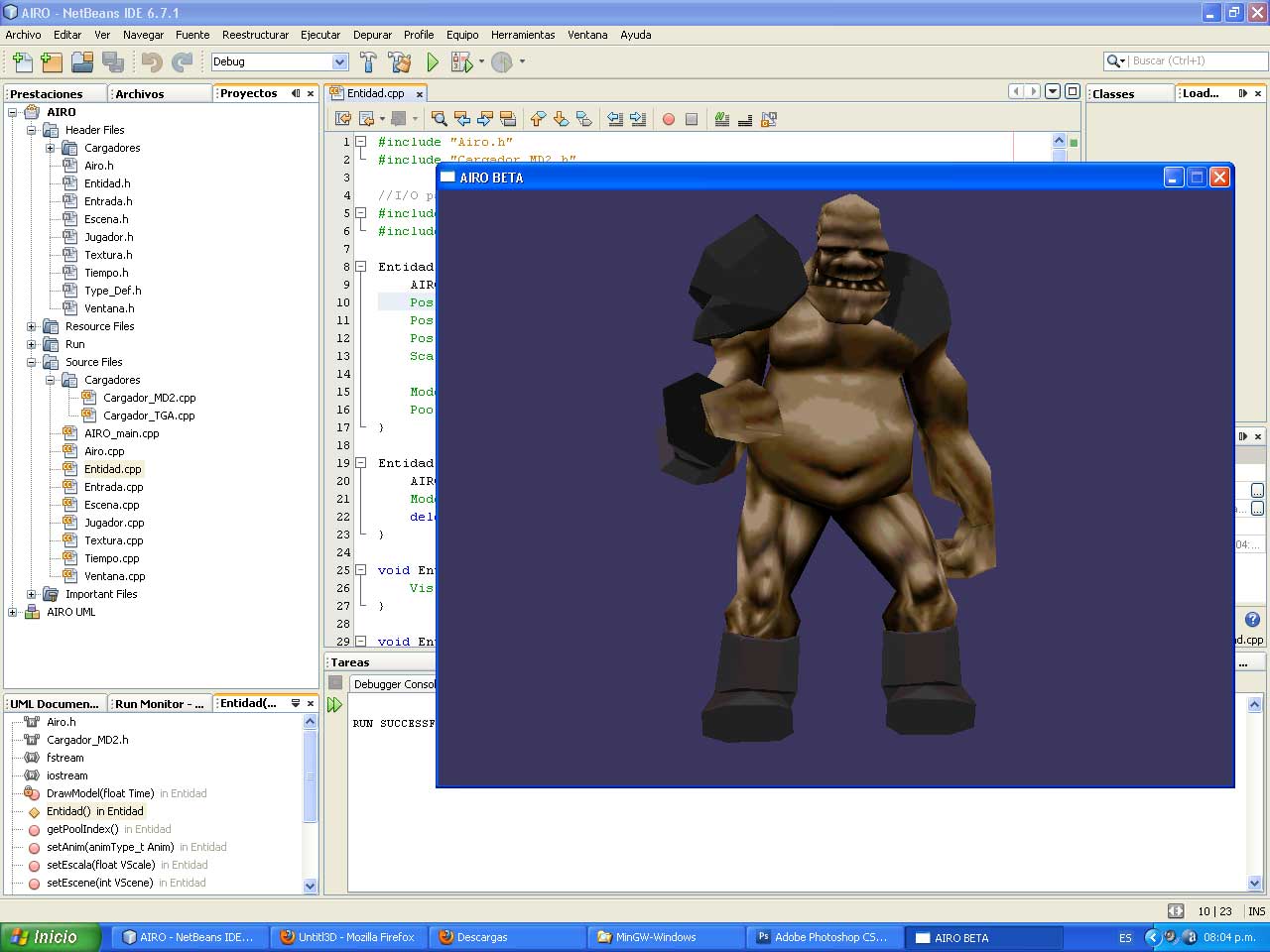1270x952 pixels.
Task: Open MinGW-Windows folder in taskbar
Action: coord(667,937)
